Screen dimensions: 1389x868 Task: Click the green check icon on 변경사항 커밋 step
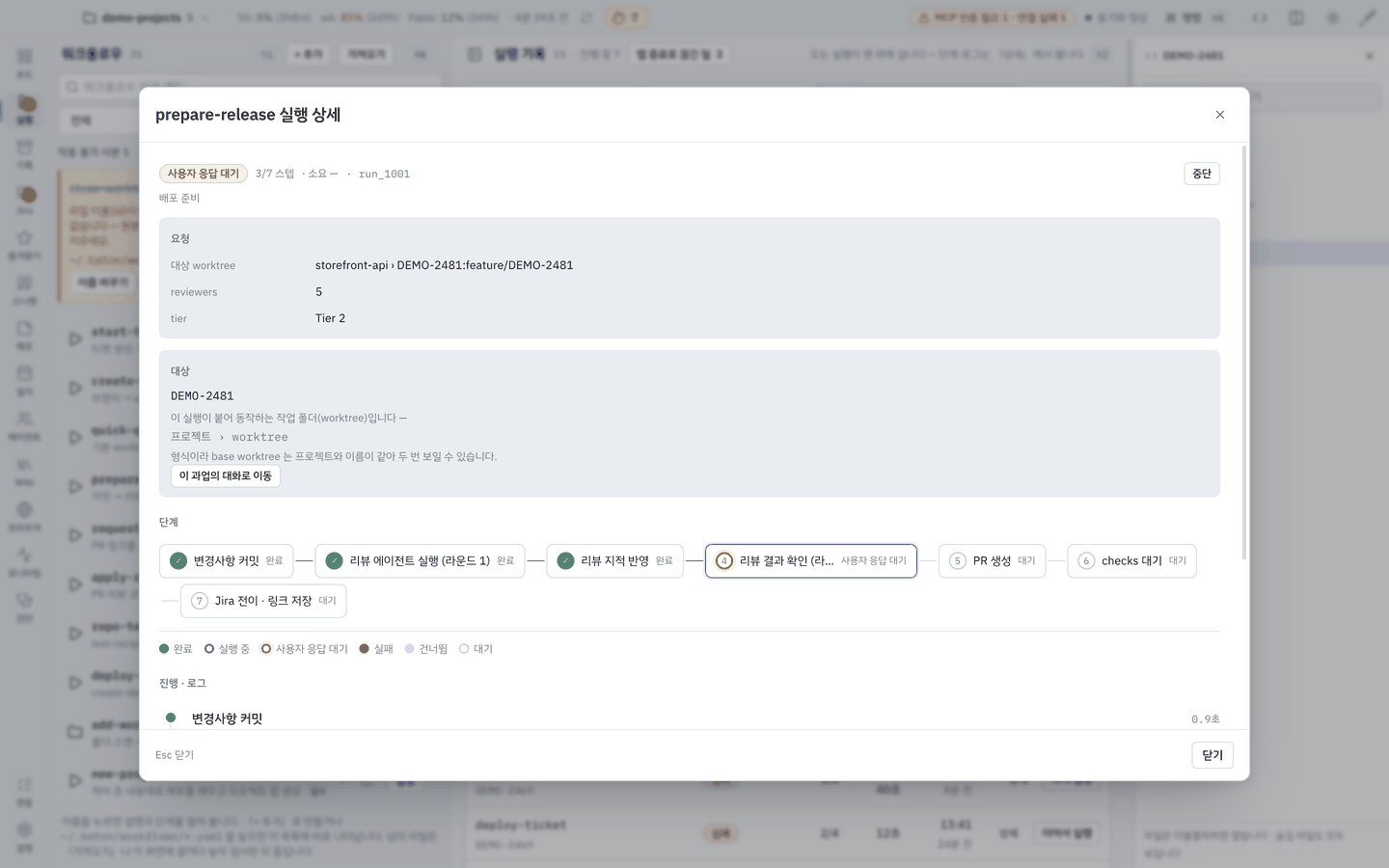[x=178, y=560]
